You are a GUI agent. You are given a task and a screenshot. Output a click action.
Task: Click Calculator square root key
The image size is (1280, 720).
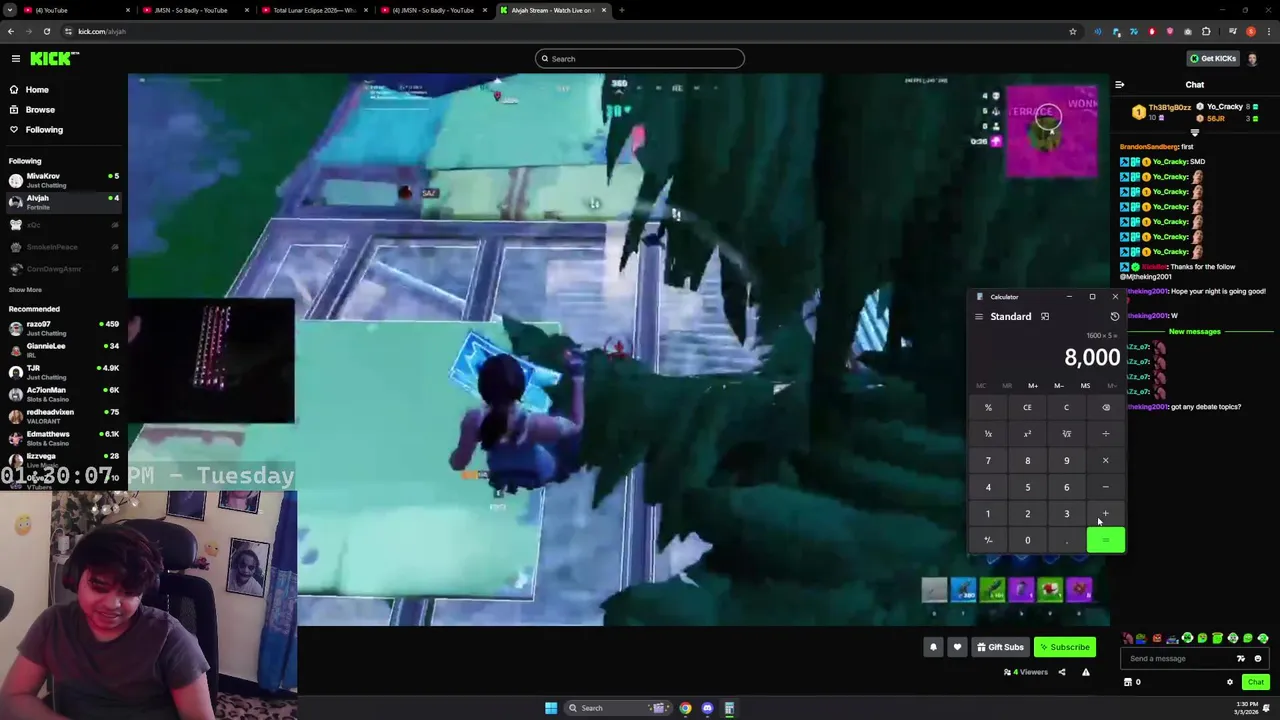tap(1066, 434)
